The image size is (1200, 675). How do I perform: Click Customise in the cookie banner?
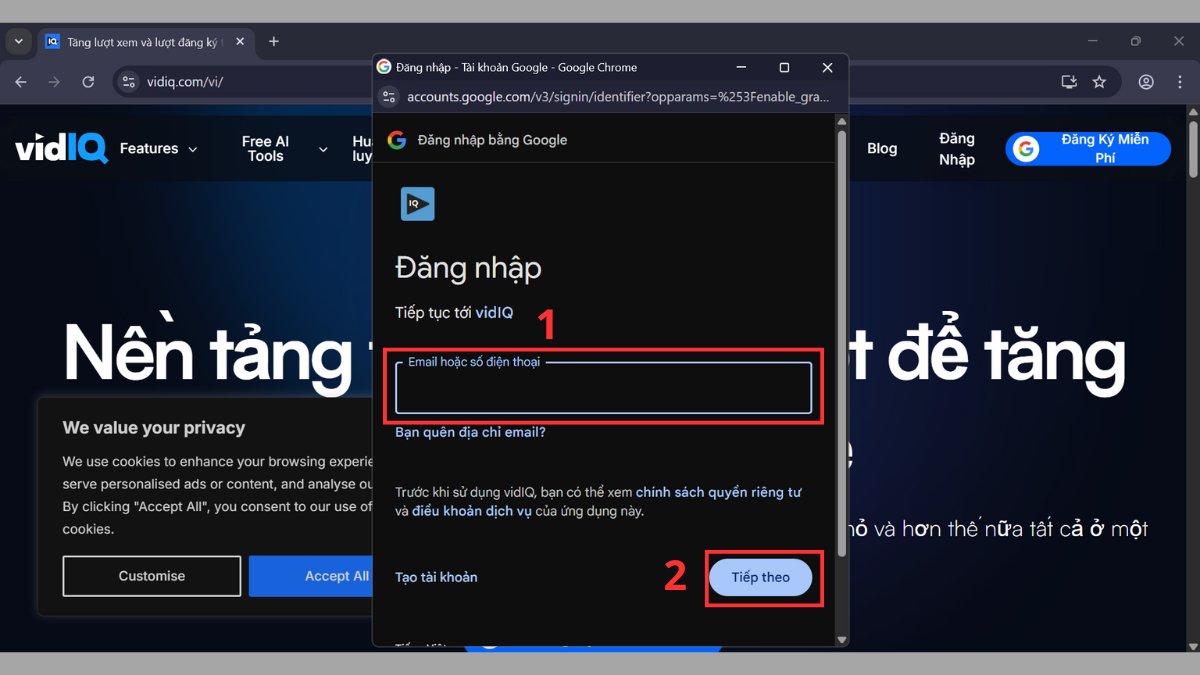[152, 576]
